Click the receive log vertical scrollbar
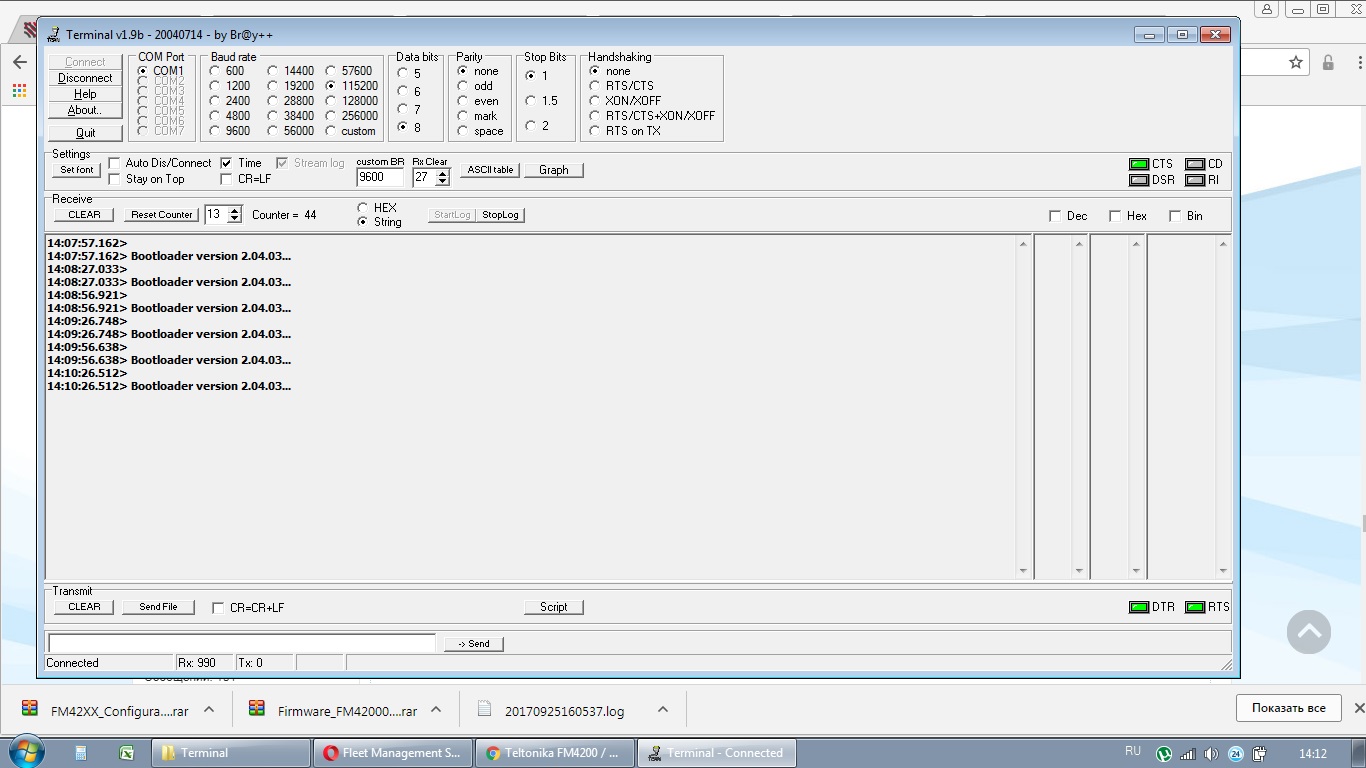 [1022, 407]
